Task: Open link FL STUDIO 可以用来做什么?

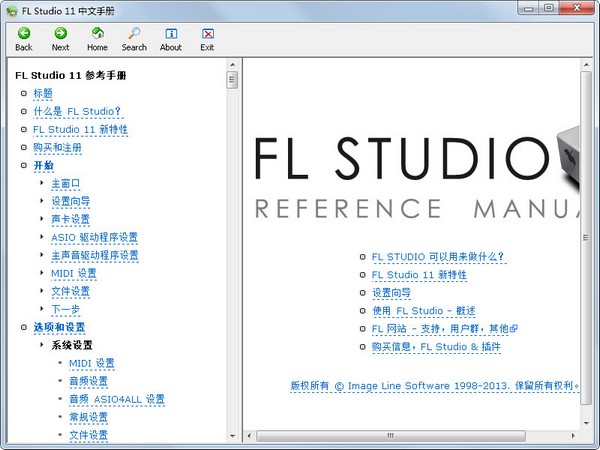Action: tap(438, 257)
